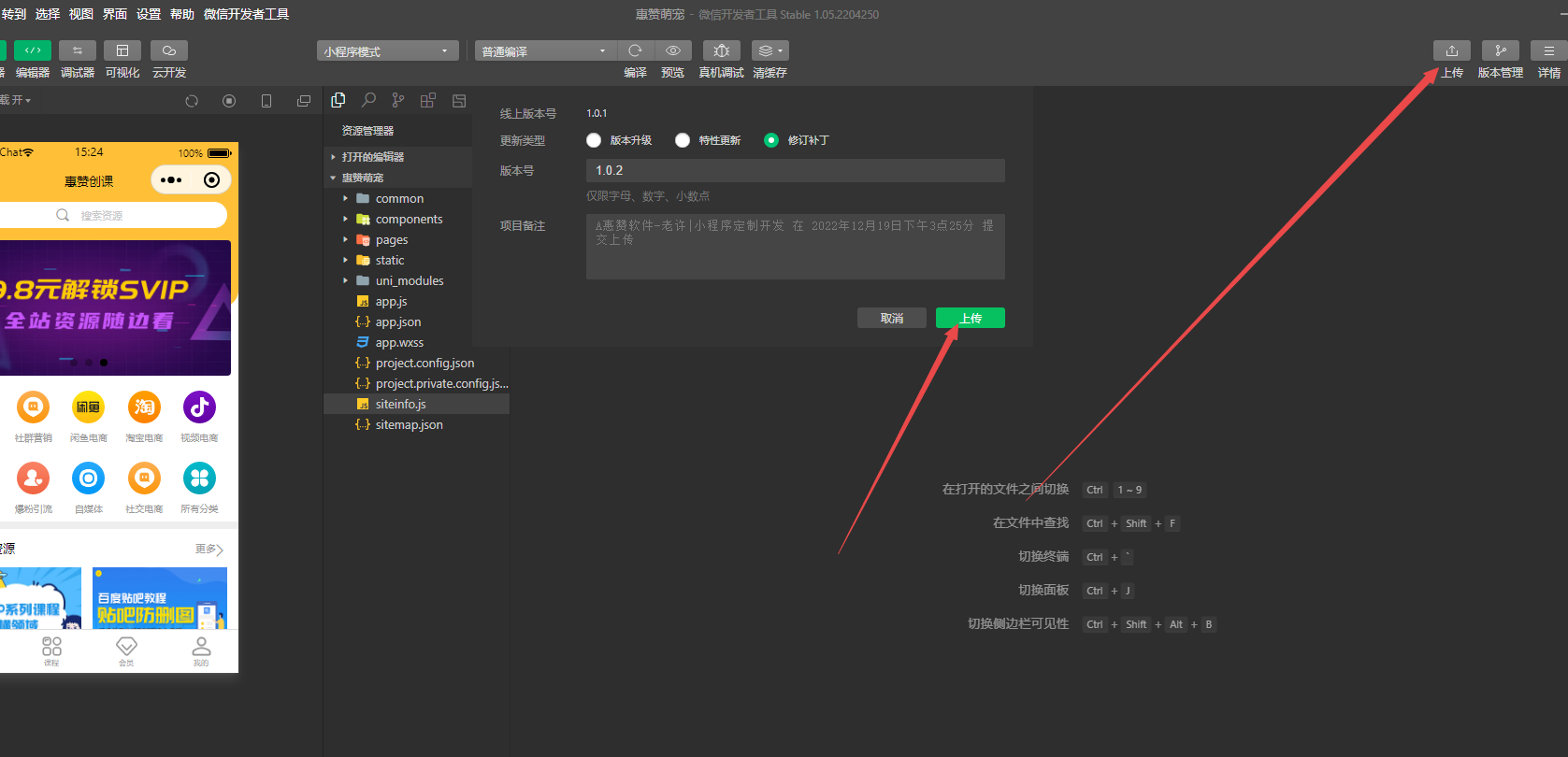Open the 帮助 menu
The width and height of the screenshot is (1568, 757).
182,14
